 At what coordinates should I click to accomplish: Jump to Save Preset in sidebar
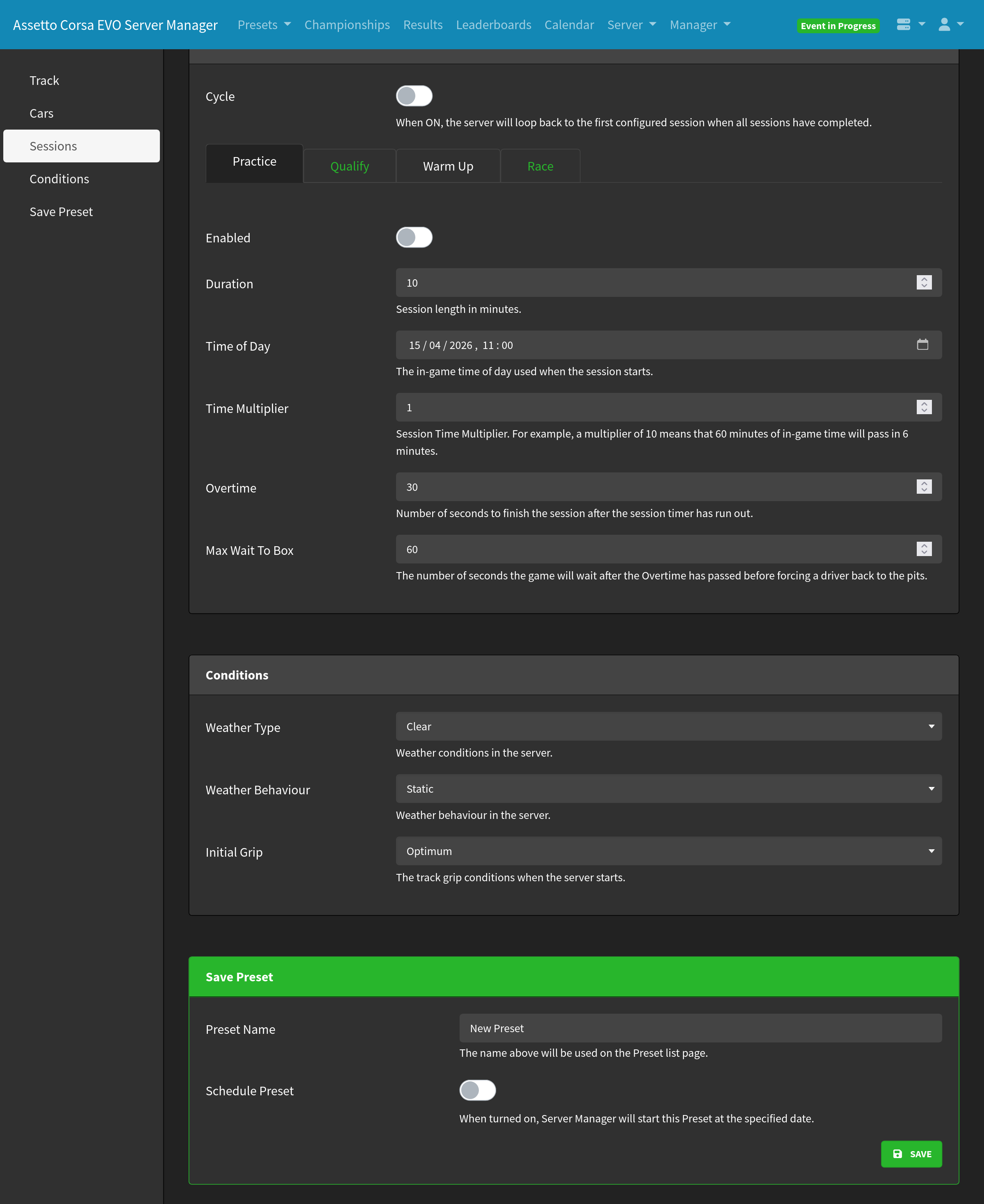(x=82, y=212)
